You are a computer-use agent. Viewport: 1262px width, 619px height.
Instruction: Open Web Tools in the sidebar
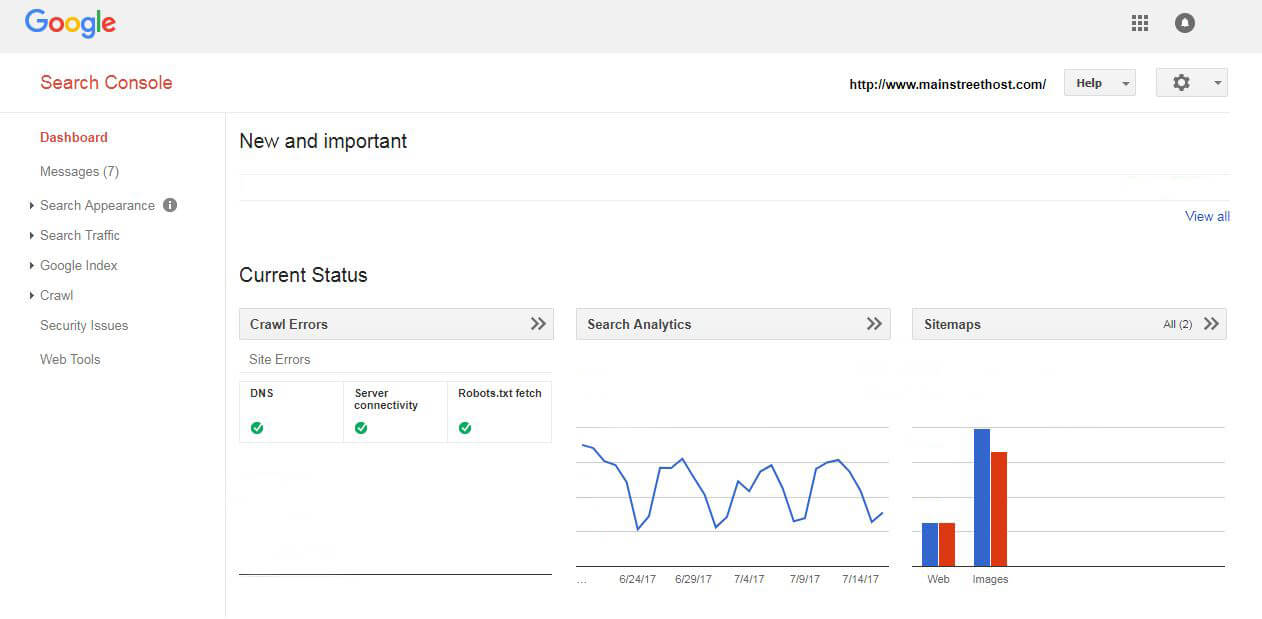[70, 359]
